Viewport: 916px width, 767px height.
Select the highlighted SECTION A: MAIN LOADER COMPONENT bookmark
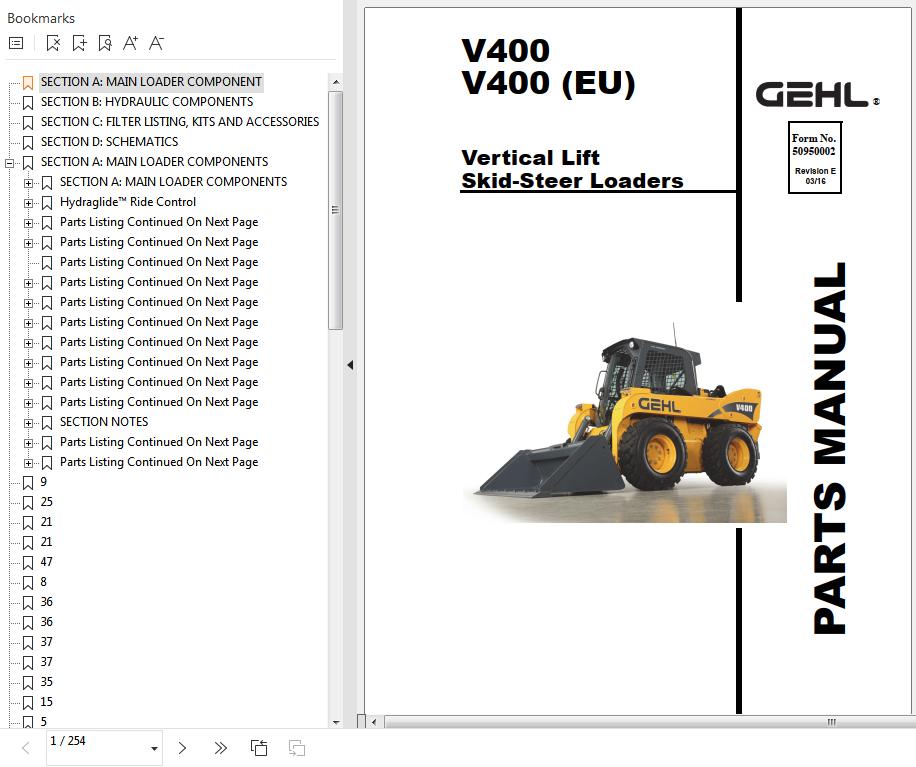pos(151,82)
